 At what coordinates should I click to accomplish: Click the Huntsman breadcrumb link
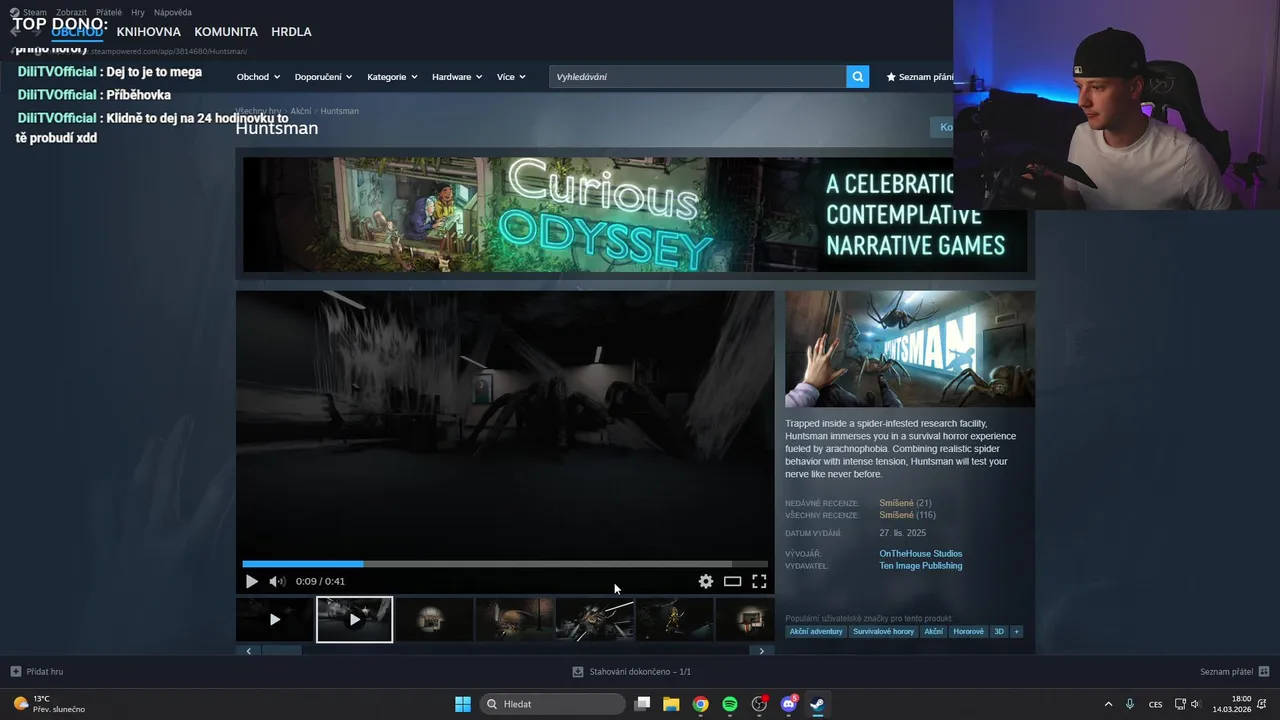(x=340, y=111)
